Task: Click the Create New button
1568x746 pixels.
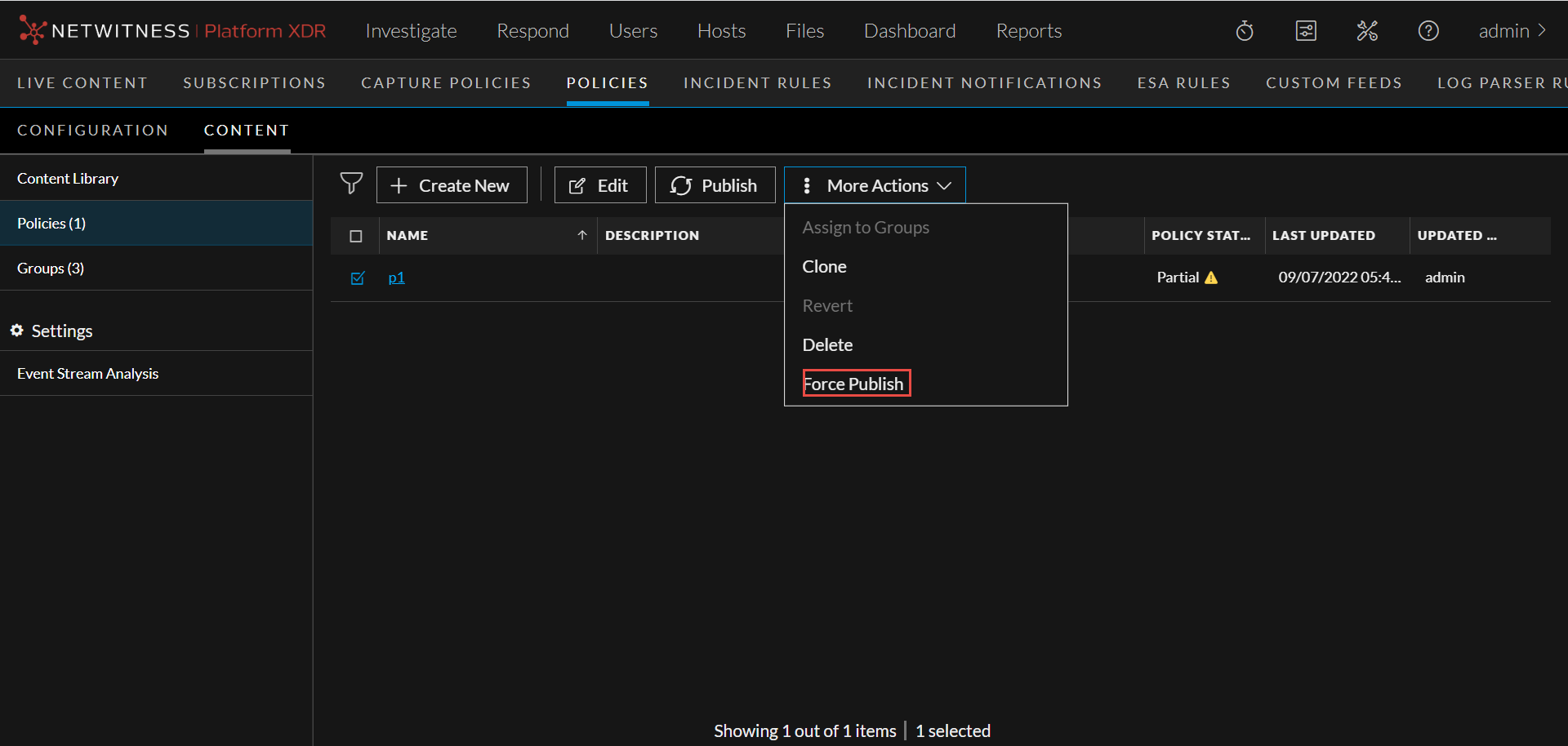Action: click(x=451, y=185)
